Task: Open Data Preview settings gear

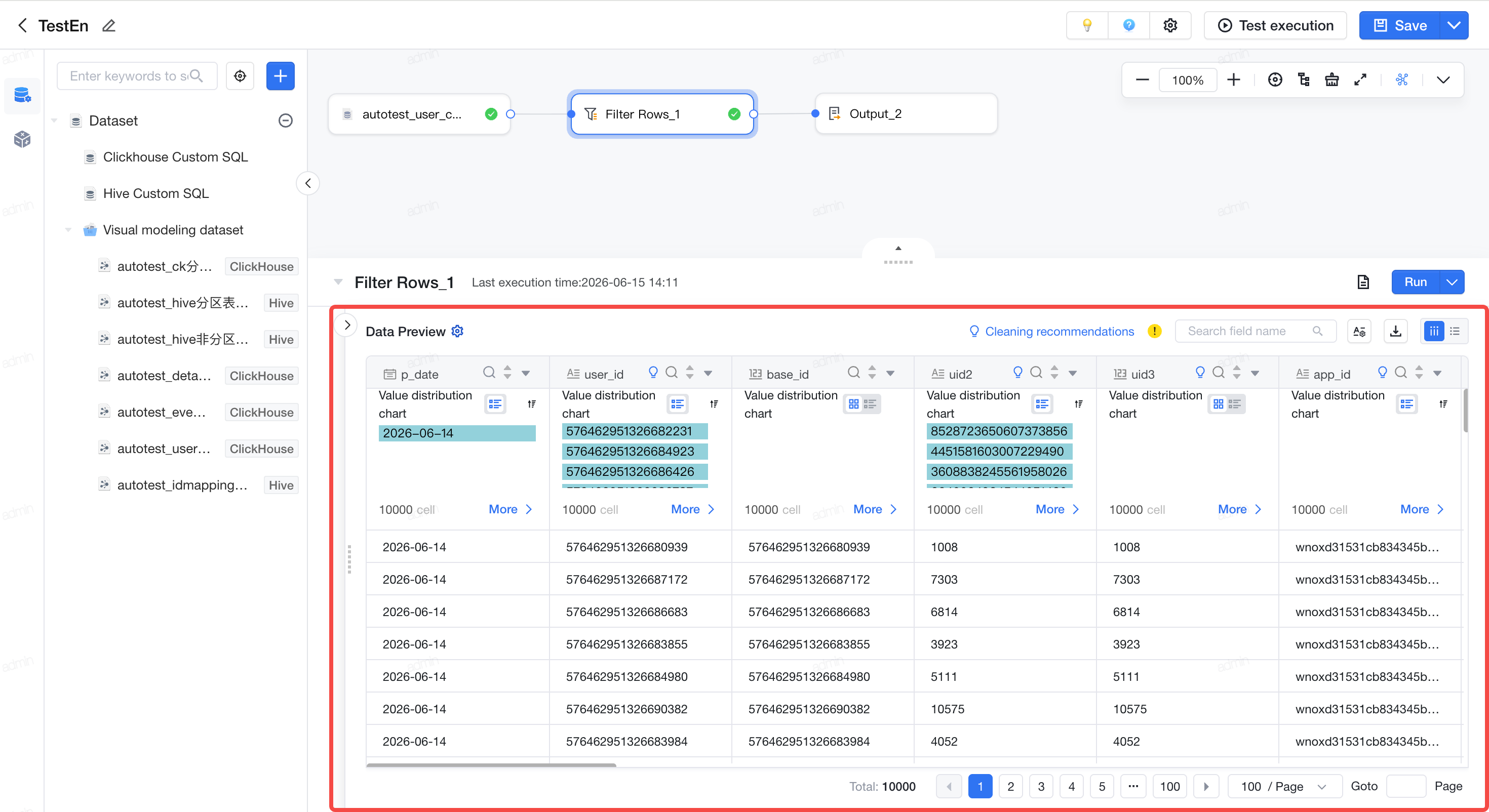Action: point(457,331)
